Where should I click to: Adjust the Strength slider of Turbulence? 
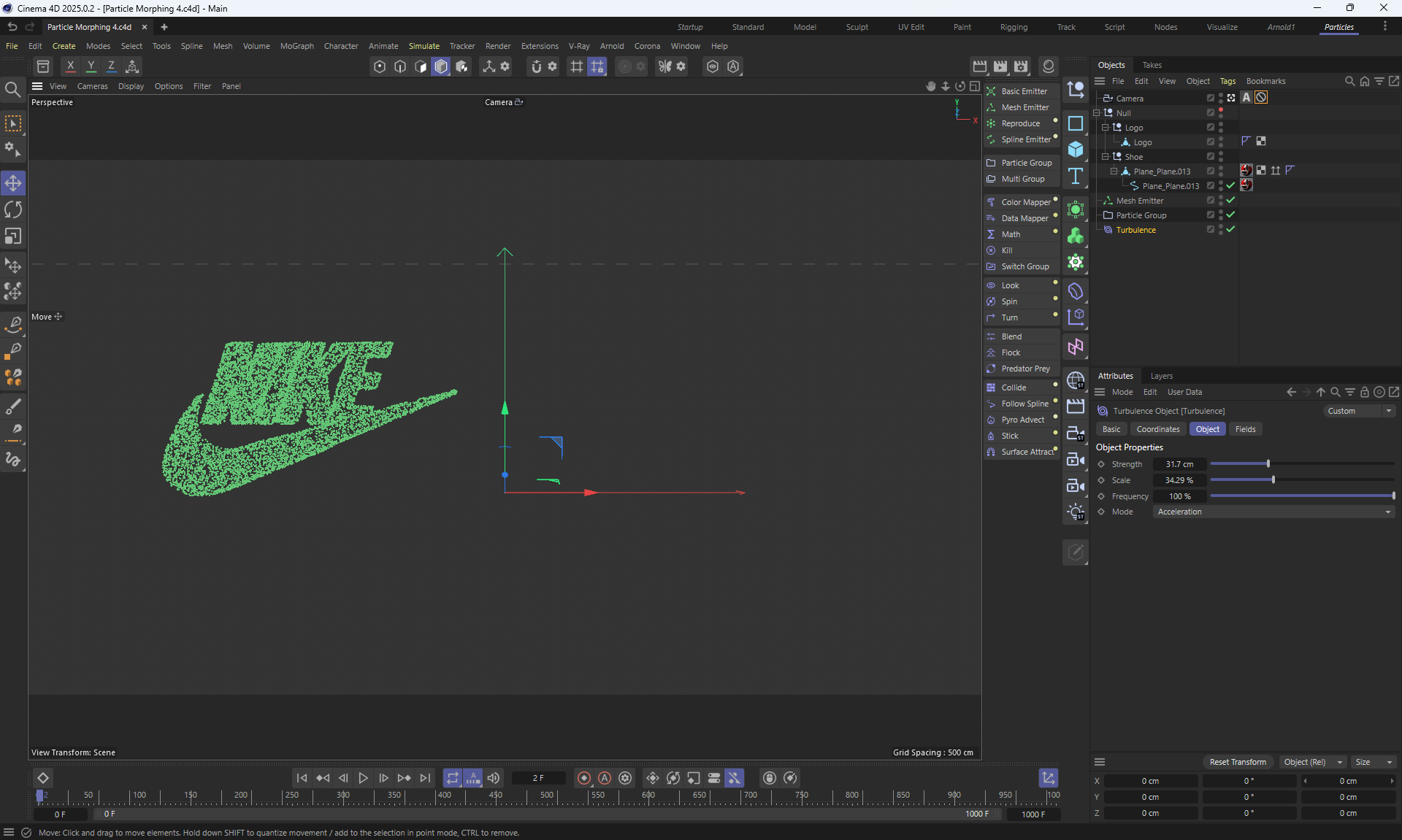click(1268, 464)
